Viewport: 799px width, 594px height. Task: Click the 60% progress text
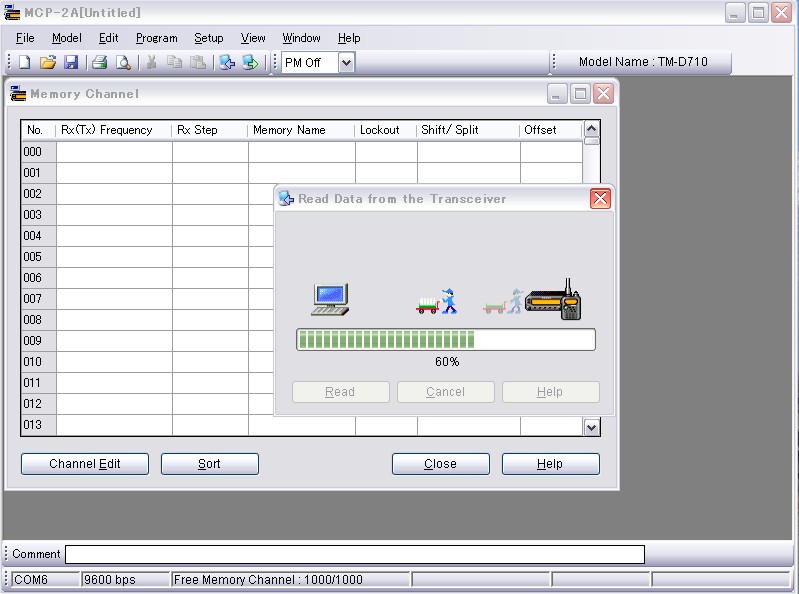coord(447,362)
